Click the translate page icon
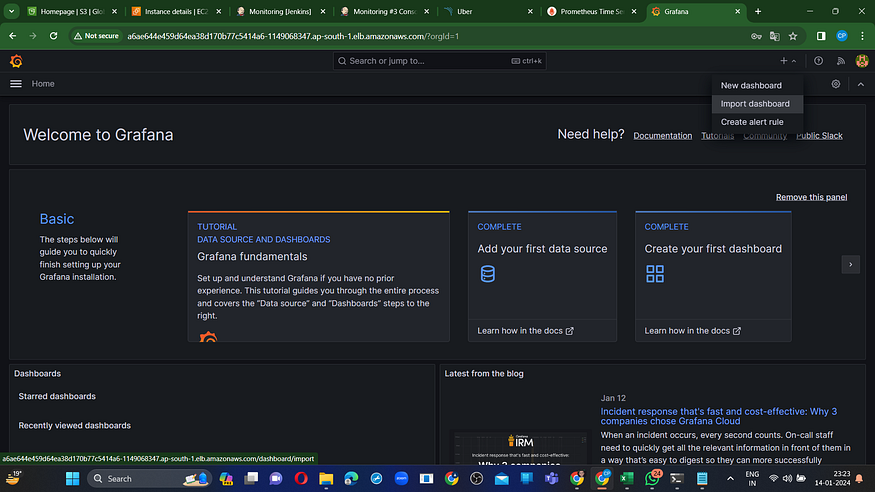 (x=775, y=36)
